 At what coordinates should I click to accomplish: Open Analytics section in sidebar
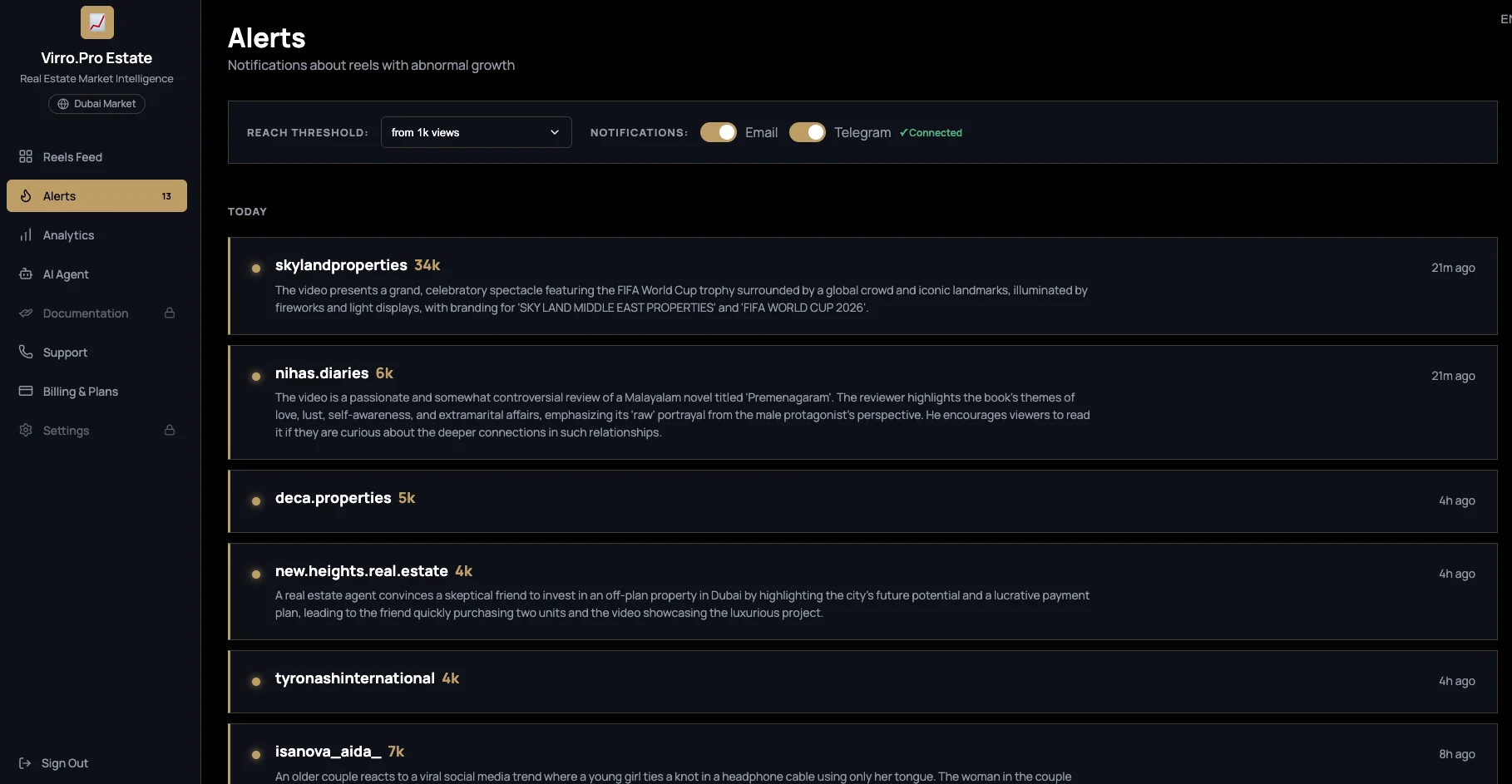tap(96, 234)
